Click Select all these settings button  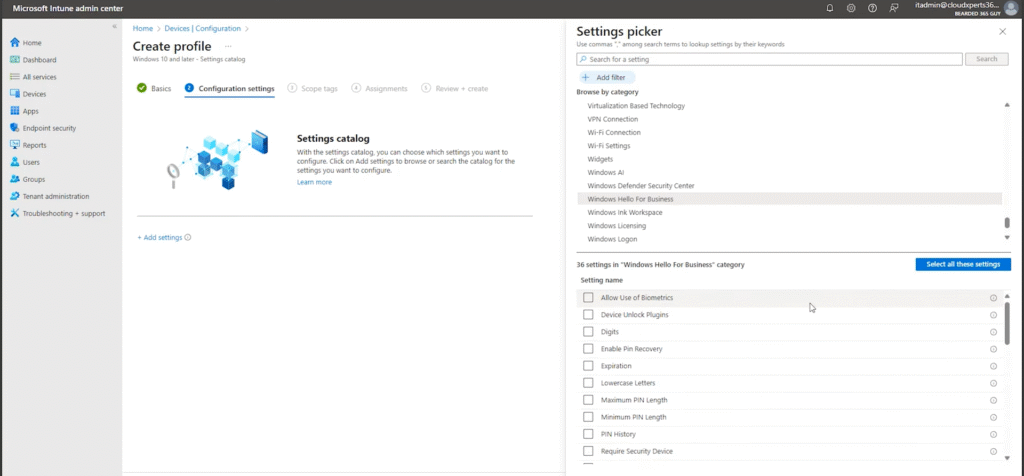(x=963, y=264)
